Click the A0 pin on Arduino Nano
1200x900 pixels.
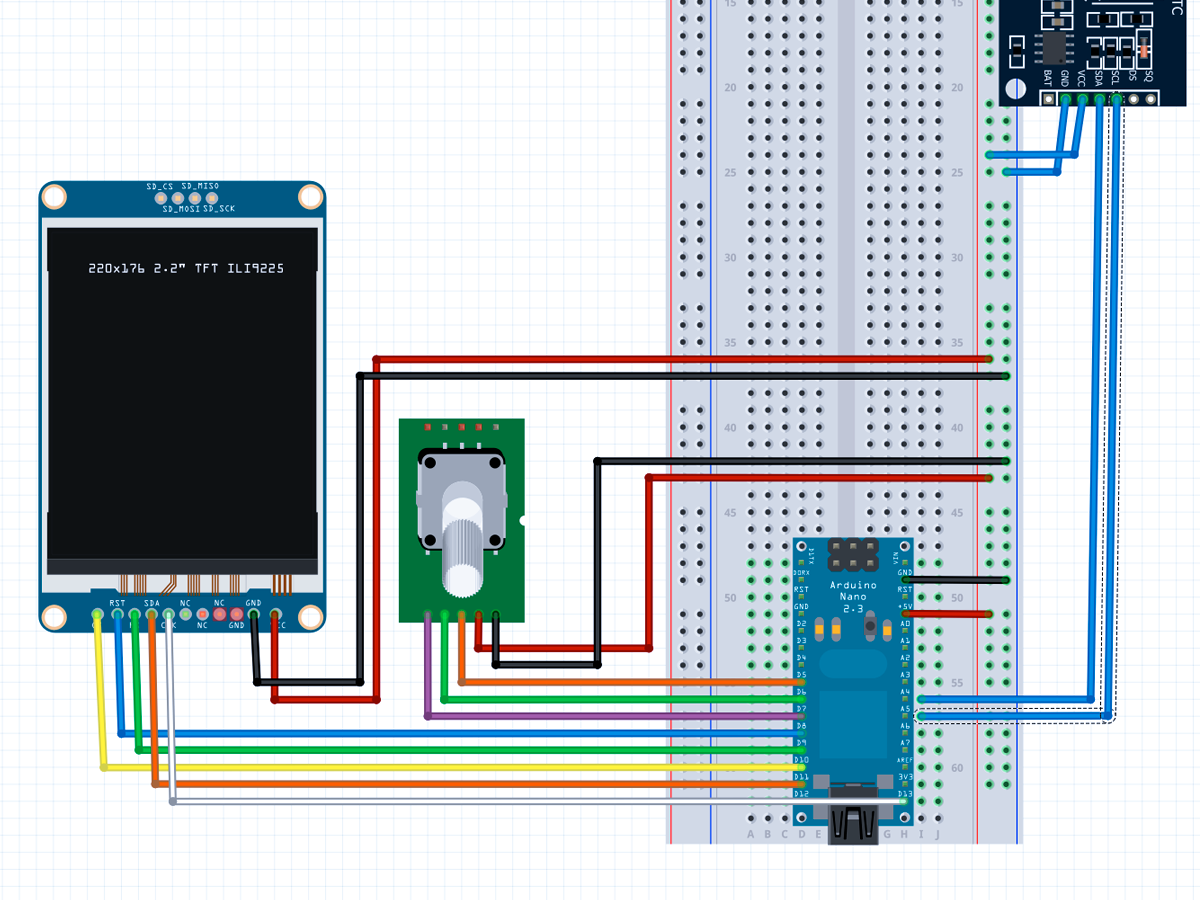(905, 622)
